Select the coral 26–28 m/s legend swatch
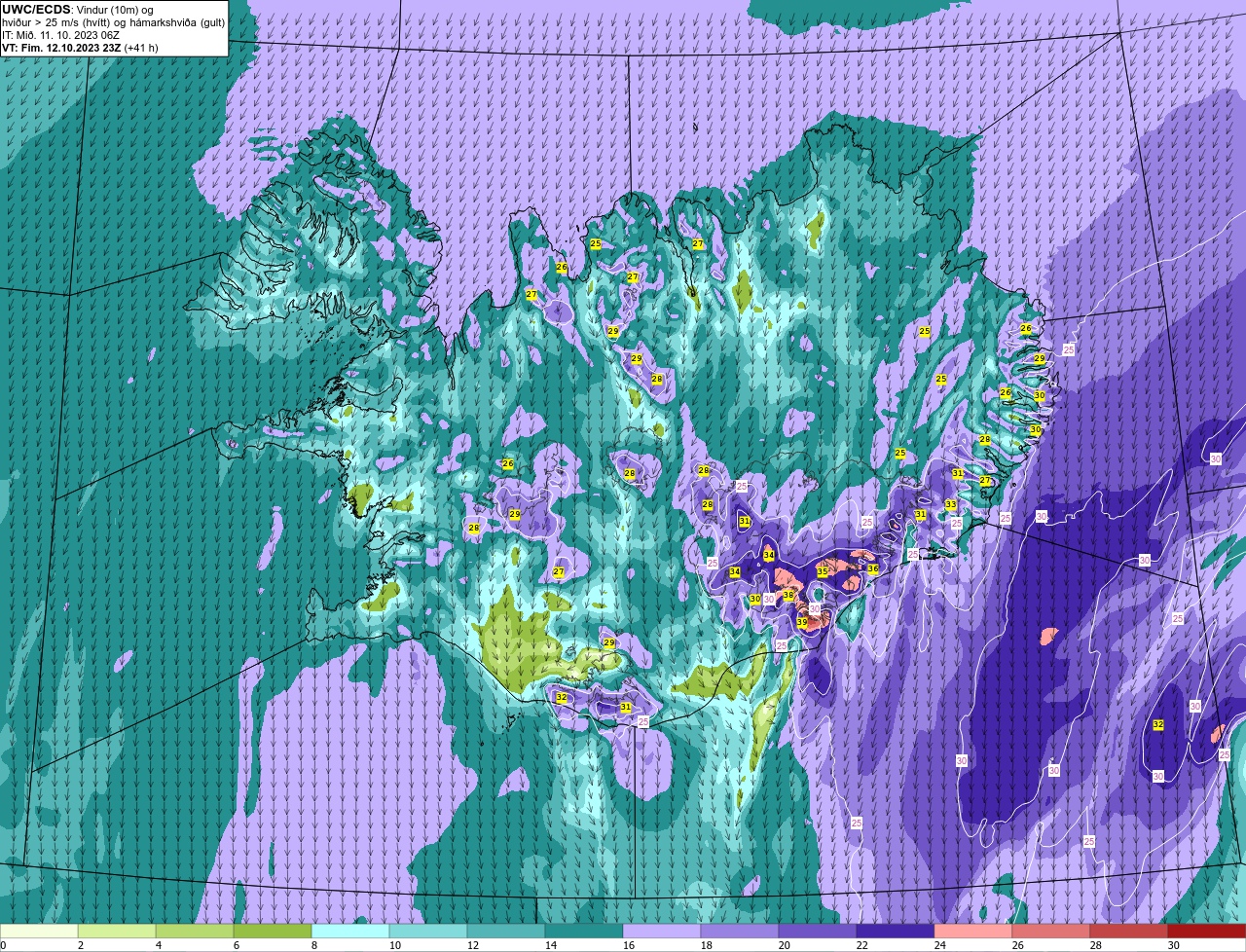Screen dimensions: 1246x952 pos(1051,932)
